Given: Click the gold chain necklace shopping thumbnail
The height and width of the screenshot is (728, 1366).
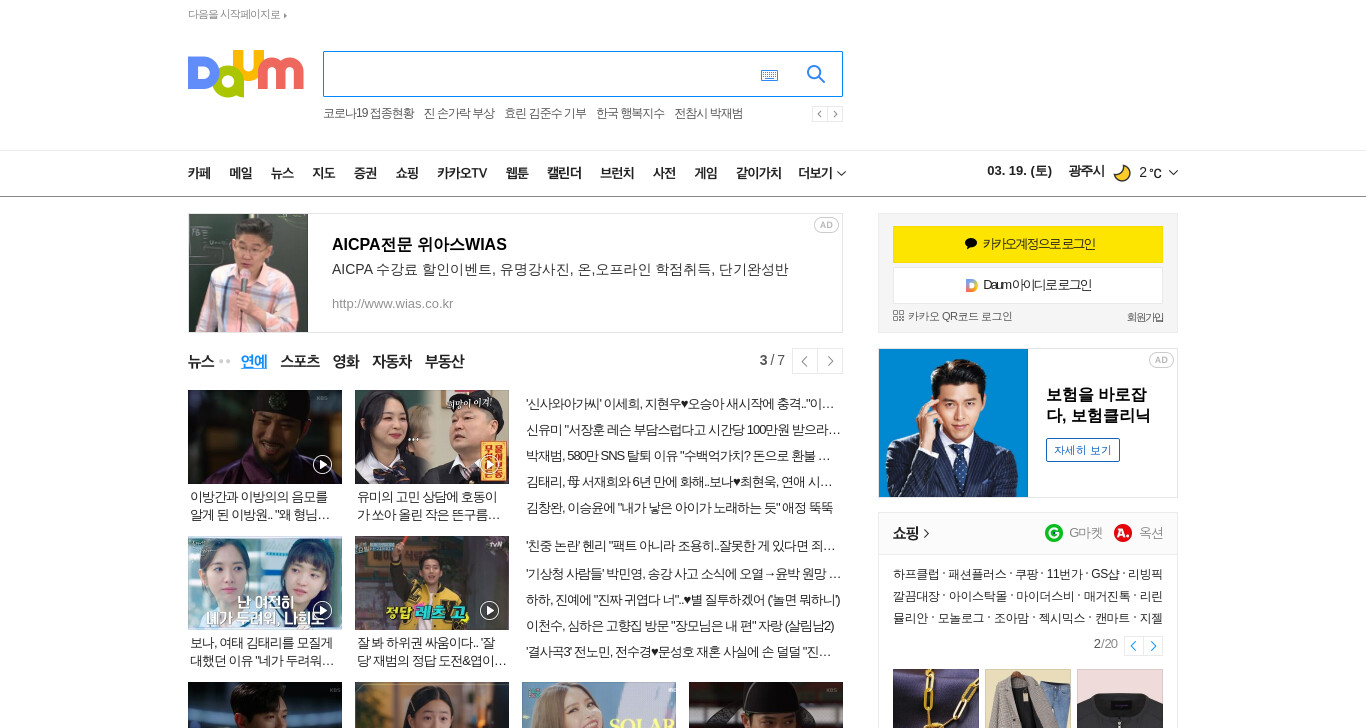Looking at the screenshot, I should (936, 698).
